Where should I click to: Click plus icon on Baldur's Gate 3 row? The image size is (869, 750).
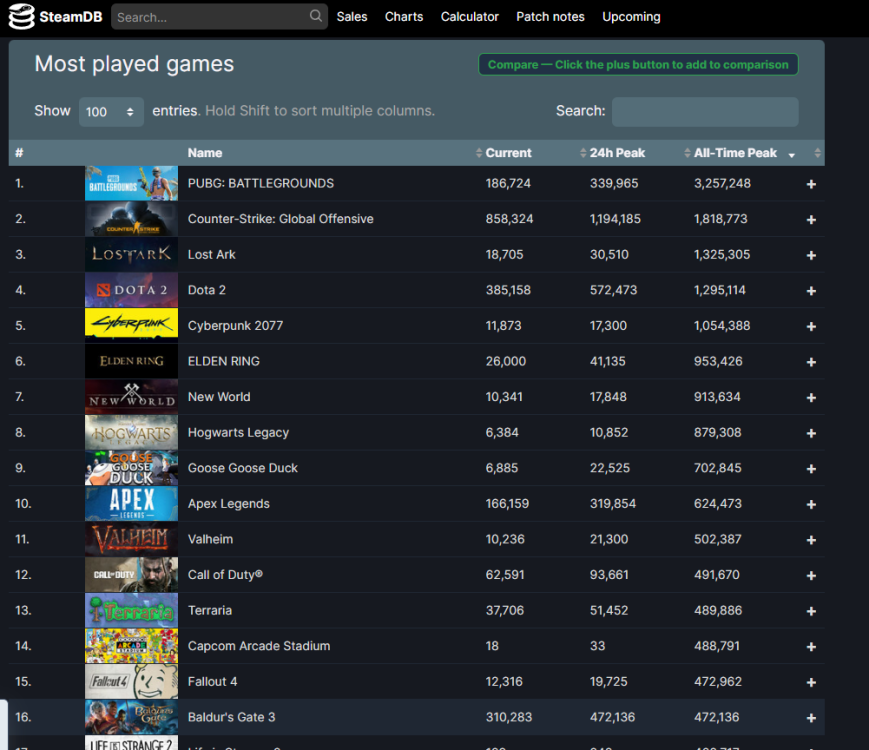pyautogui.click(x=811, y=717)
